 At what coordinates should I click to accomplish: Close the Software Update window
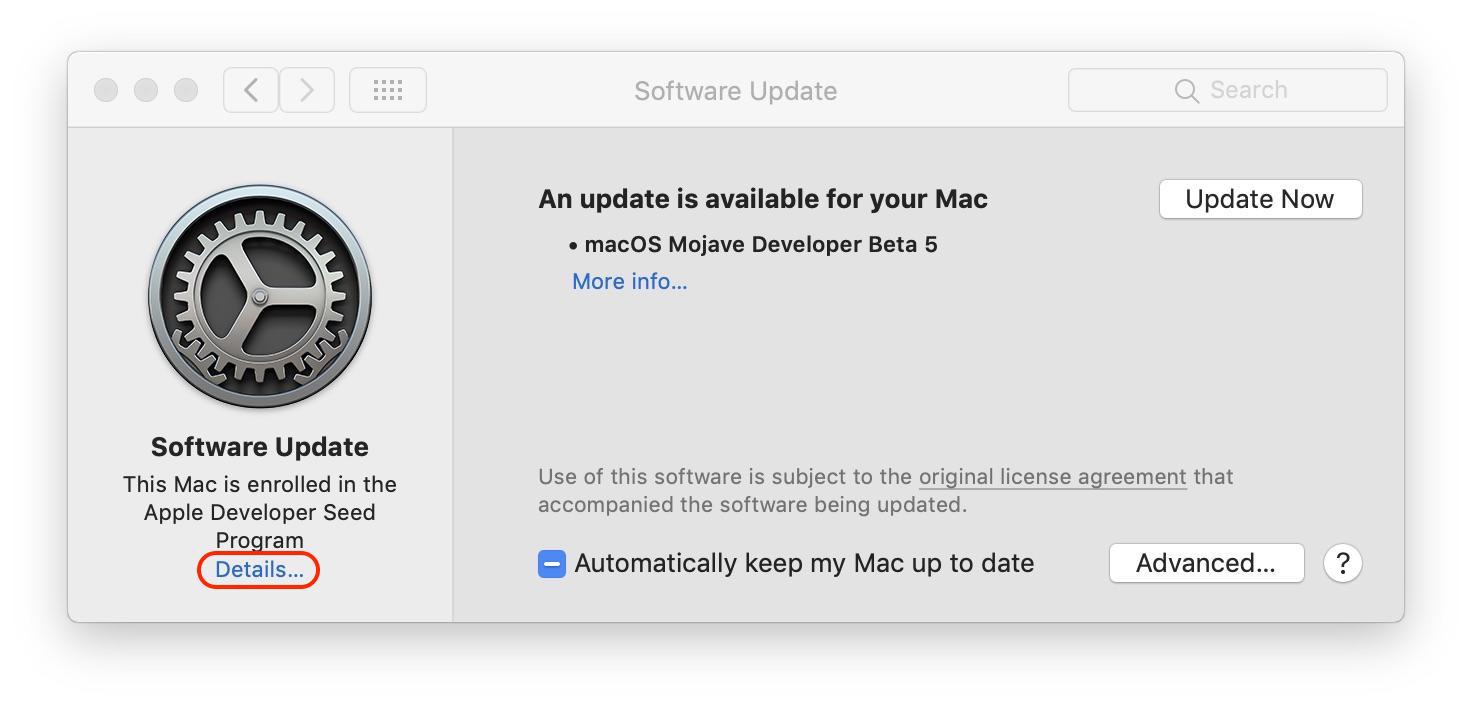tap(106, 90)
